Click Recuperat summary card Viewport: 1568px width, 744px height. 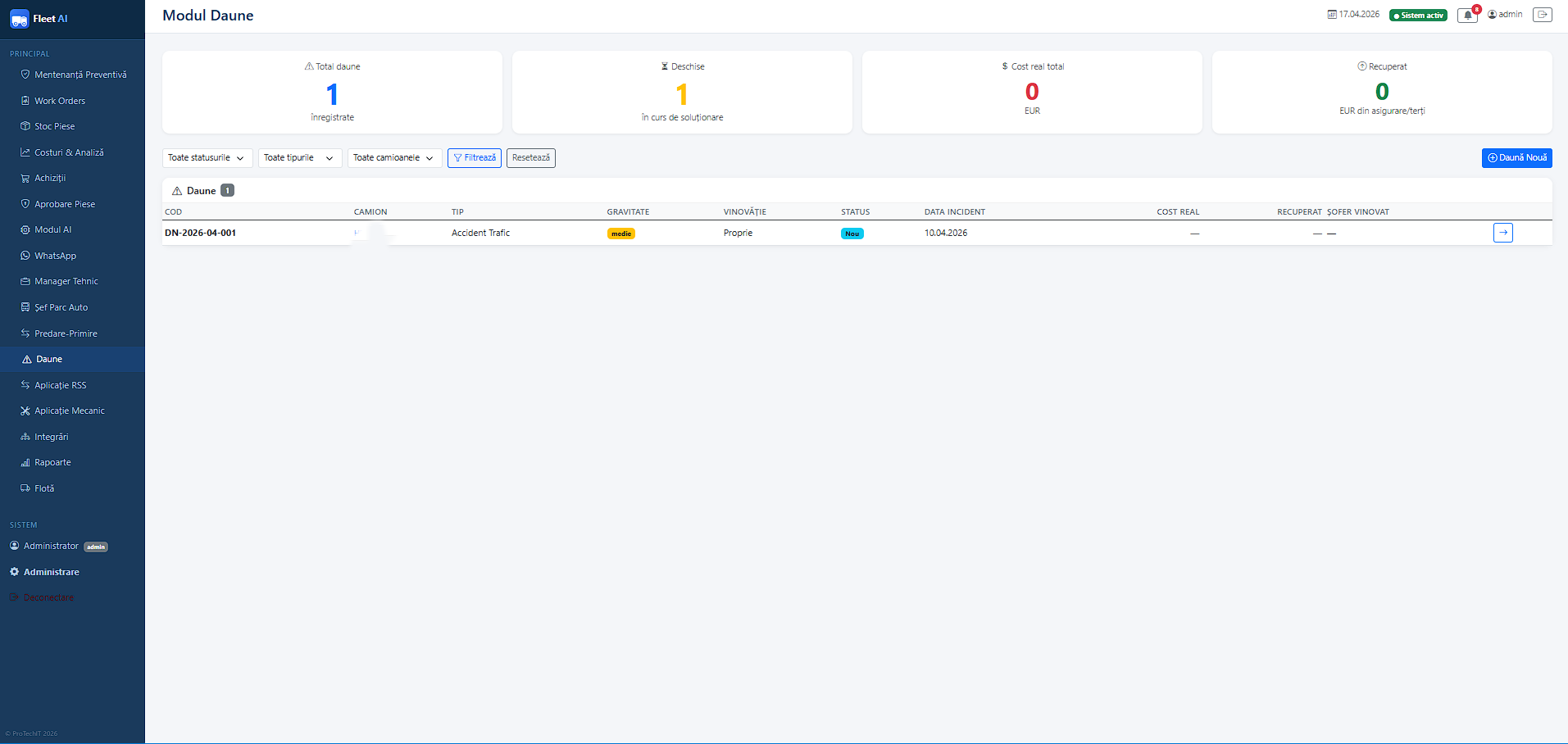pyautogui.click(x=1382, y=92)
